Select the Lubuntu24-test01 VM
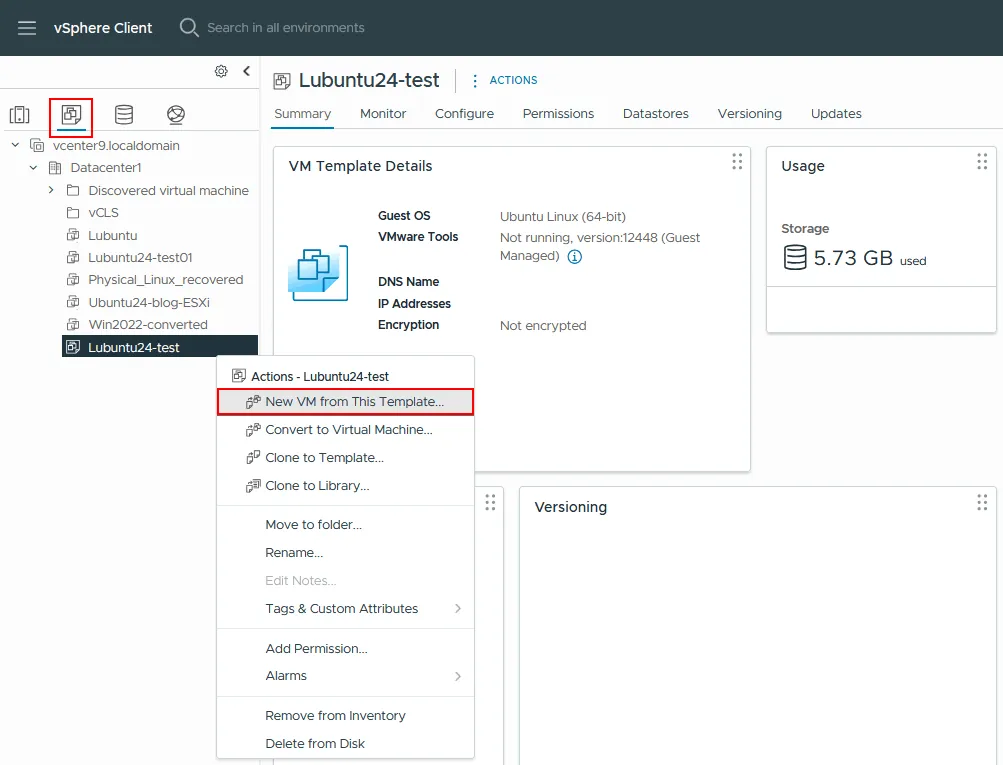The image size is (1003, 765). [140, 258]
